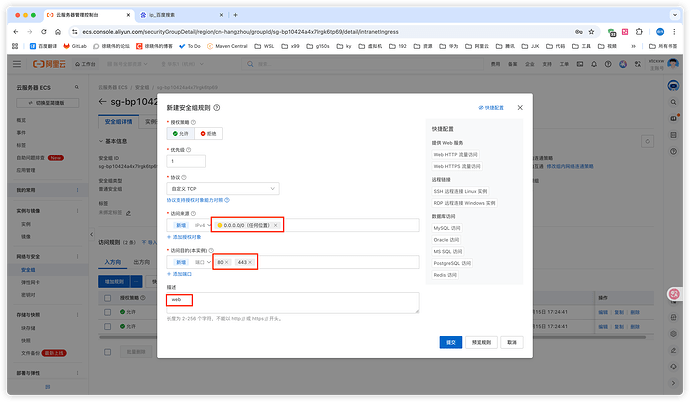Image resolution: width=690 pixels, height=402 pixels.
Task: Click 预览规则 button
Action: coord(481,342)
